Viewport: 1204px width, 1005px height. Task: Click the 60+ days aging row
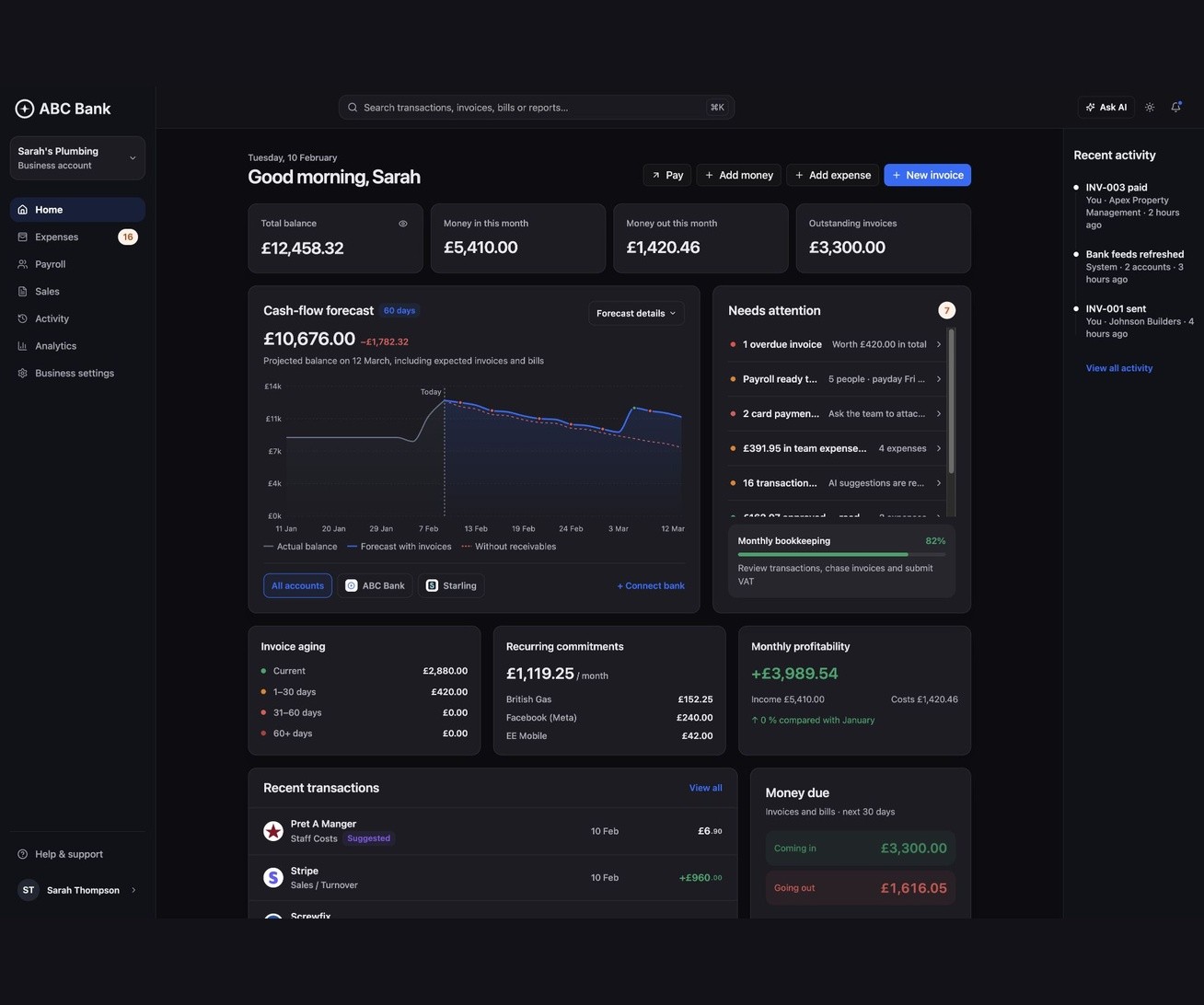point(365,734)
